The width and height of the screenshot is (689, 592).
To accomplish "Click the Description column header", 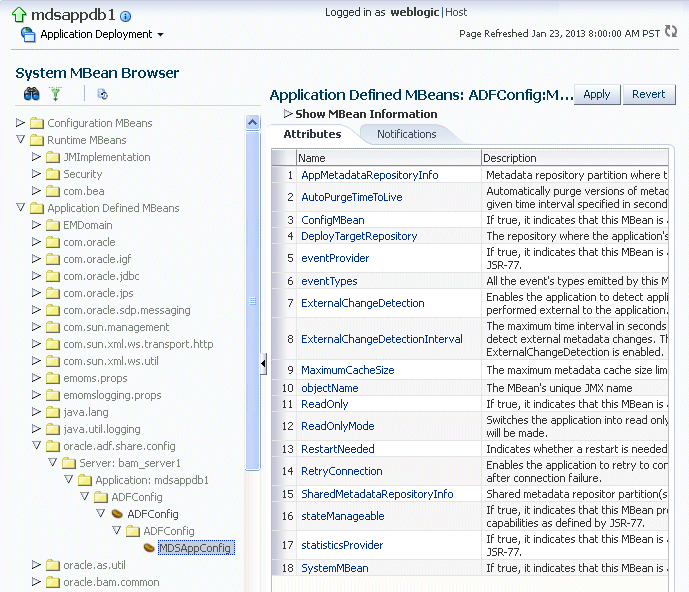I will point(575,158).
